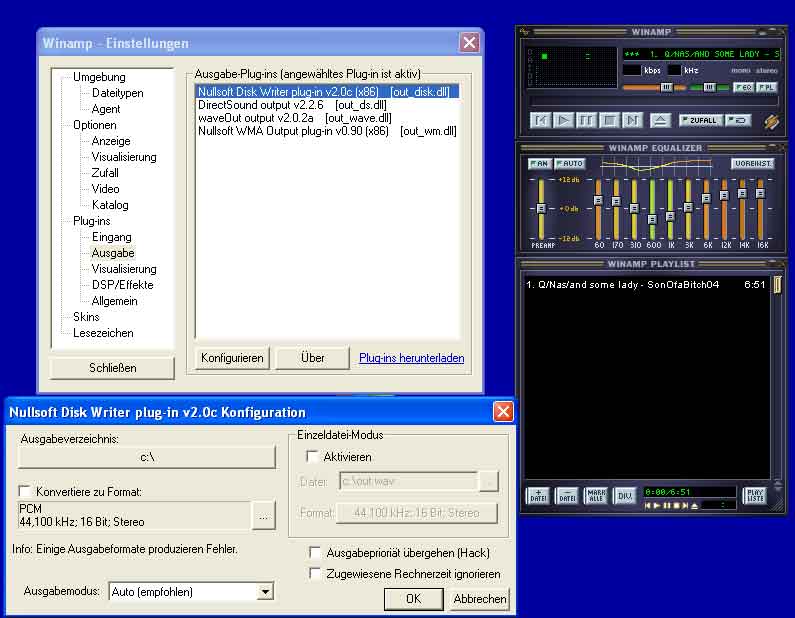This screenshot has height=618, width=795.
Task: Click the playlist + DATEI add file button
Action: pyautogui.click(x=538, y=495)
